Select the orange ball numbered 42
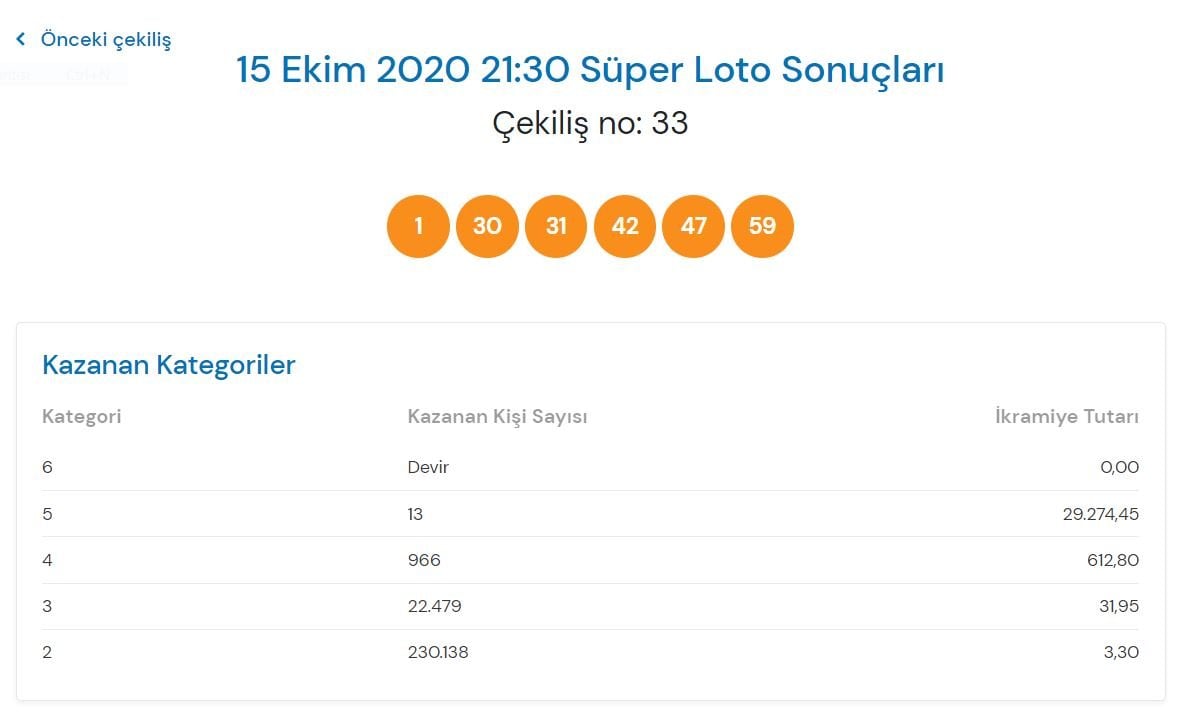 pos(625,226)
